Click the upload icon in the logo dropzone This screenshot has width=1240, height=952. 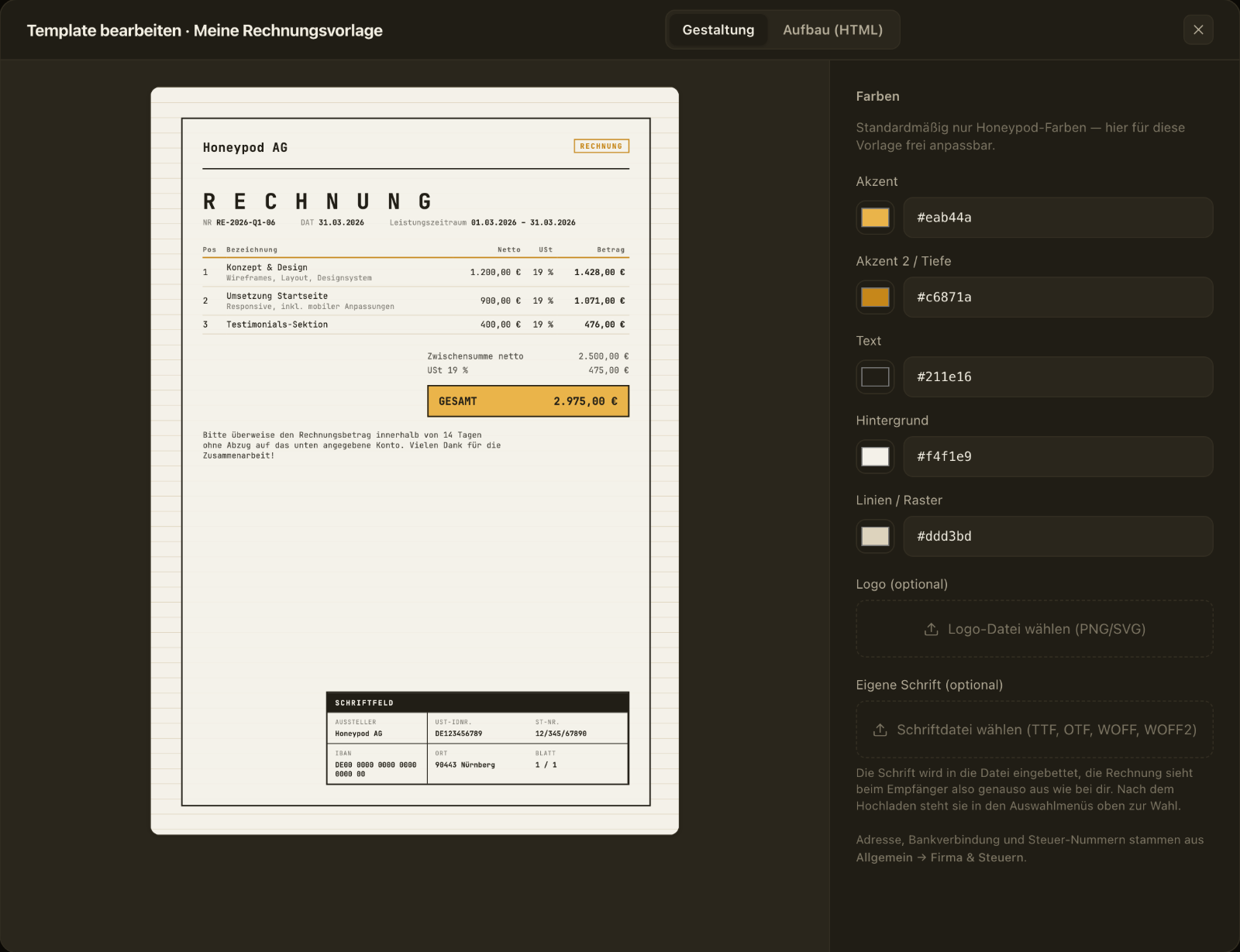coord(932,629)
